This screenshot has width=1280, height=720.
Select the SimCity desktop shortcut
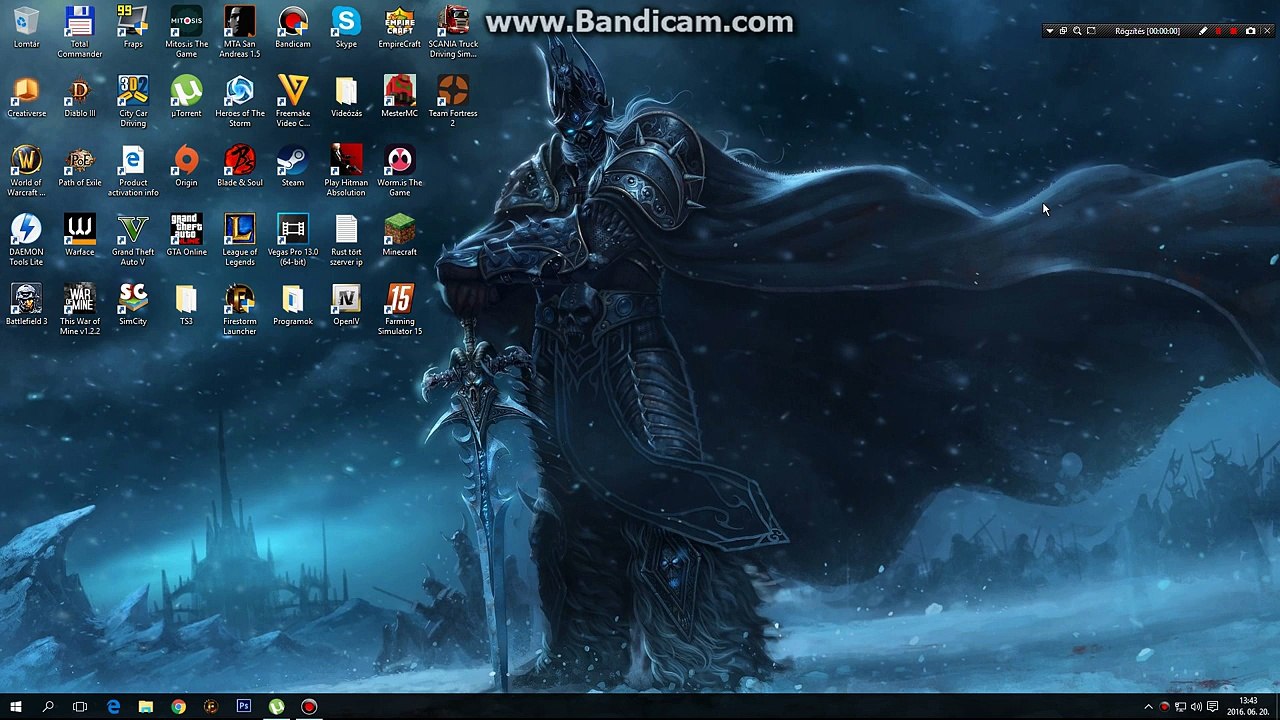pos(133,305)
